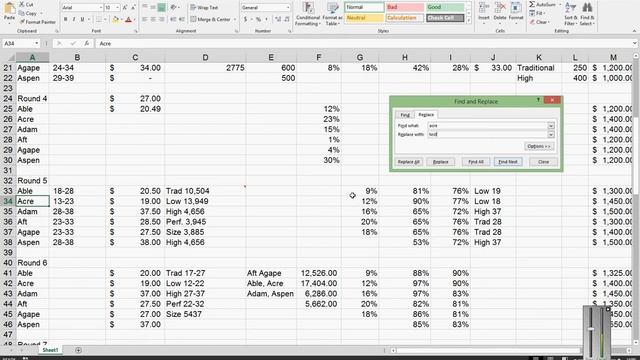Toggle align text right

pyautogui.click(x=162, y=19)
